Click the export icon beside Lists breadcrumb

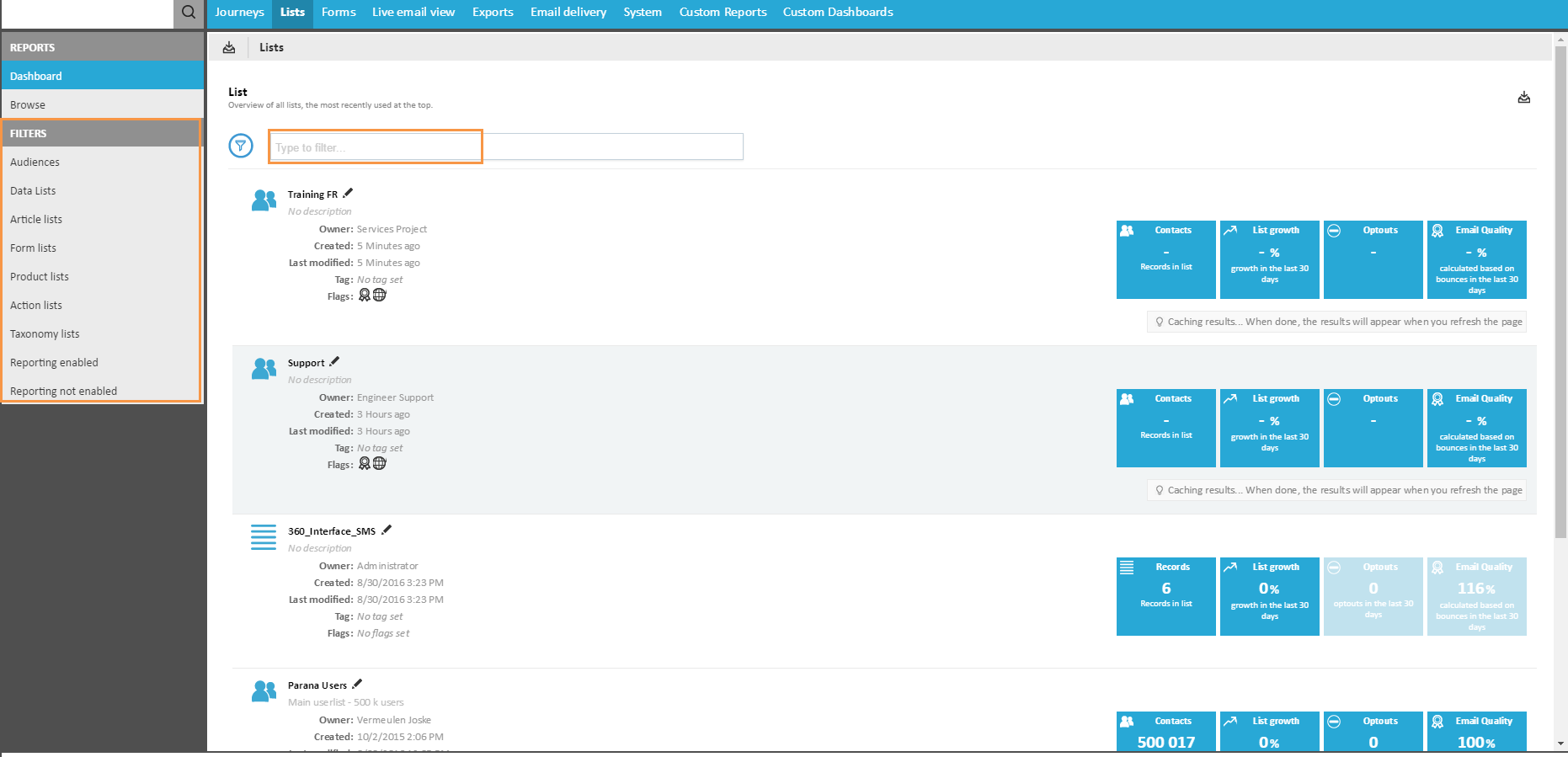[x=229, y=48]
